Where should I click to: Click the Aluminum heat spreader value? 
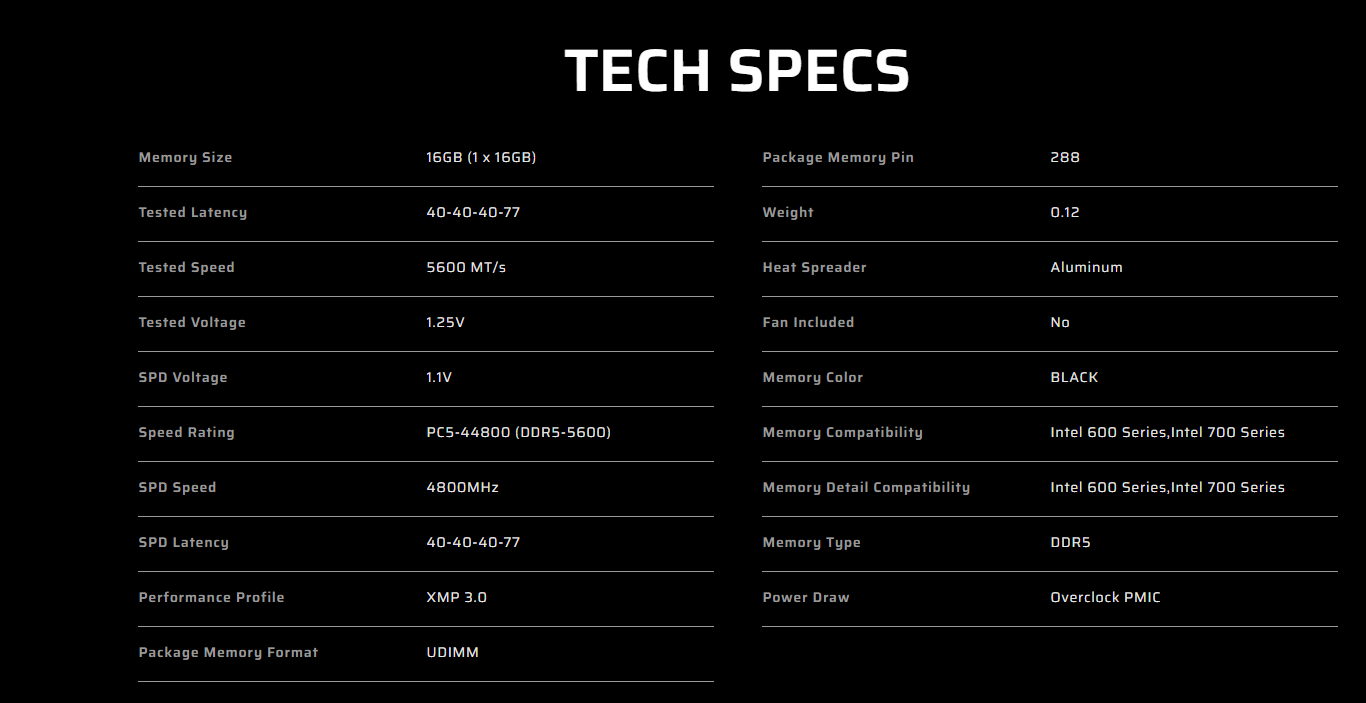[x=1086, y=267]
